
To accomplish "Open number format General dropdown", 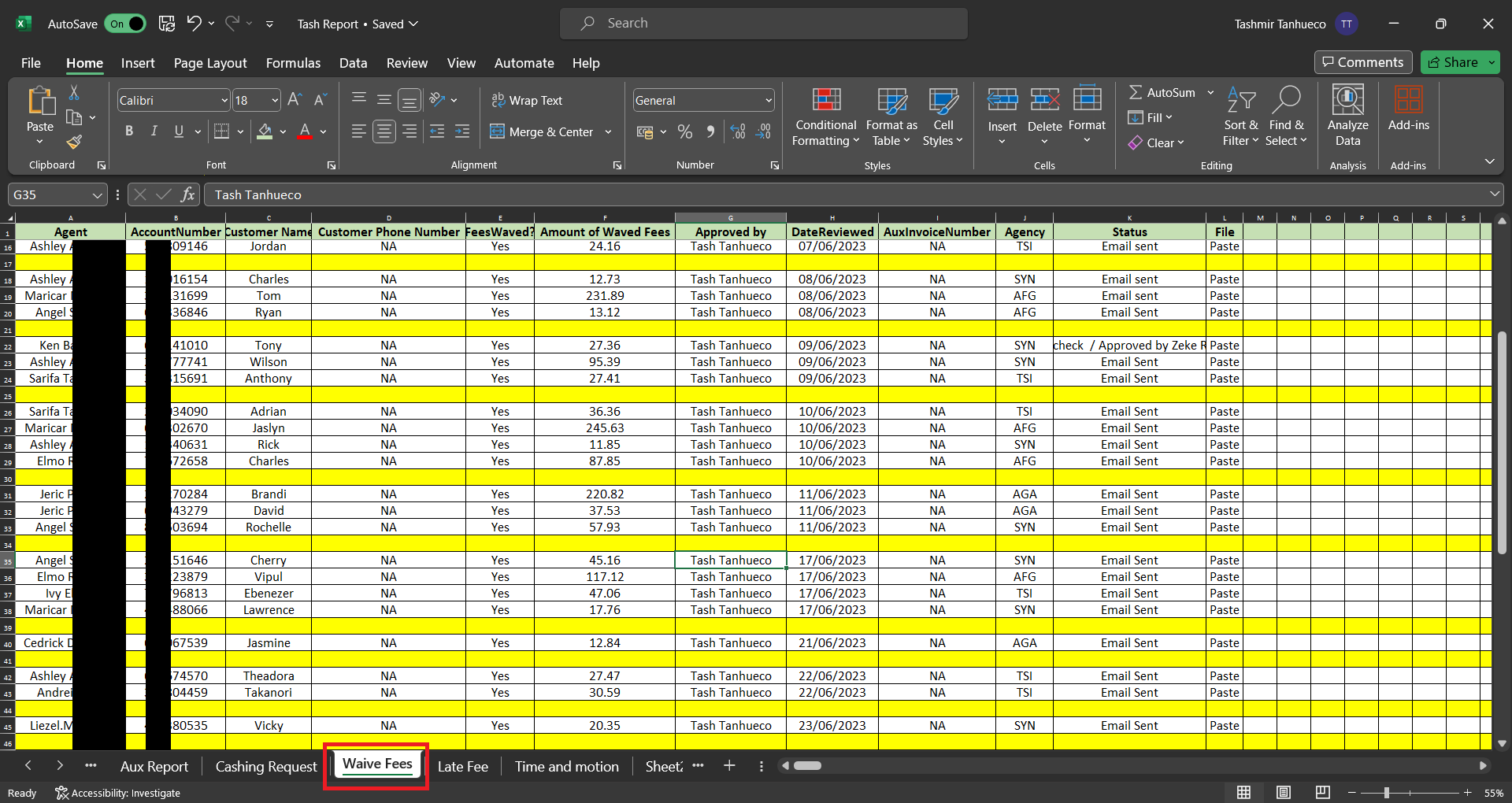I will click(769, 101).
